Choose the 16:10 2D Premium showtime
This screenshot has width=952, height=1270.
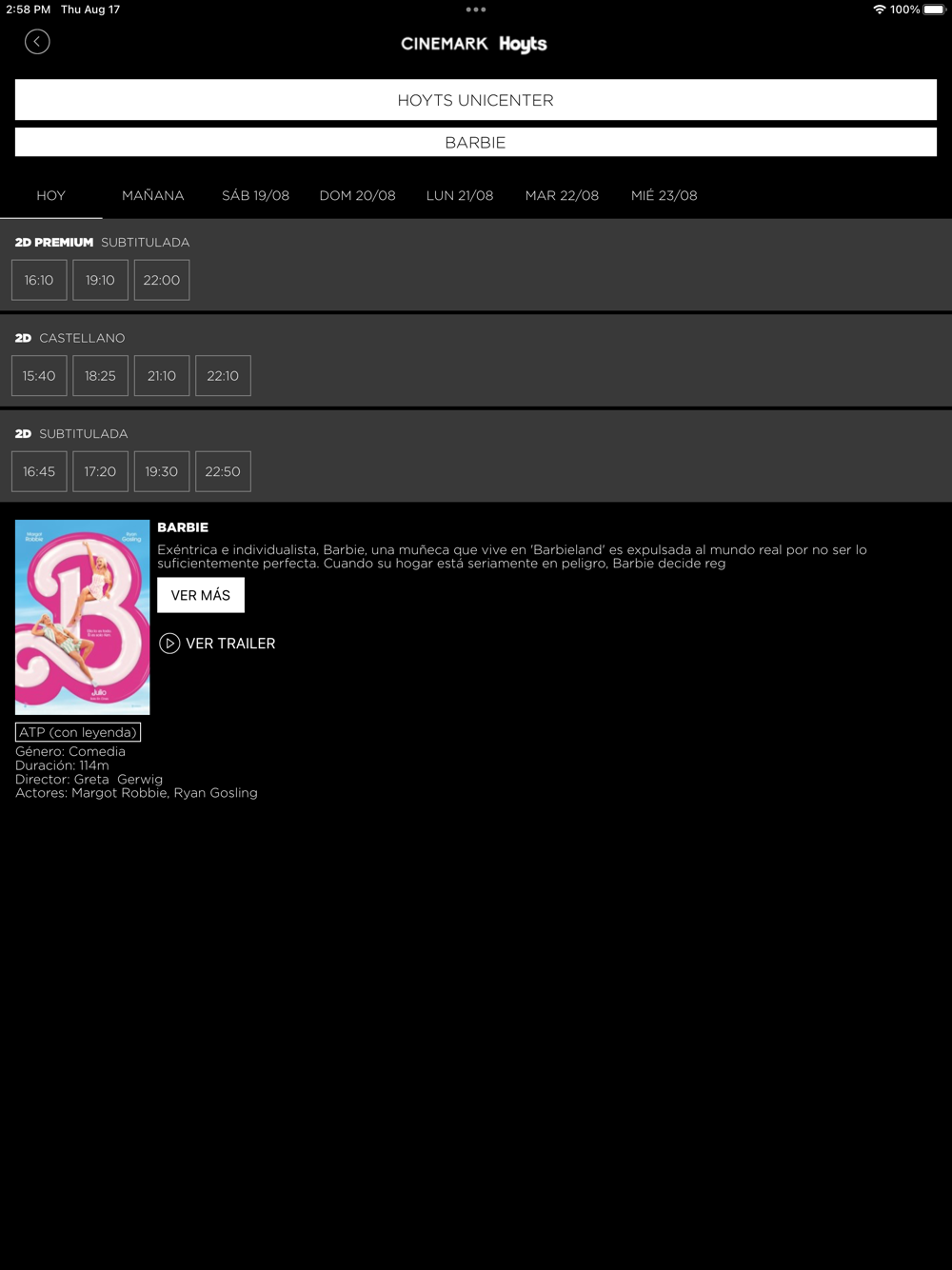(39, 280)
